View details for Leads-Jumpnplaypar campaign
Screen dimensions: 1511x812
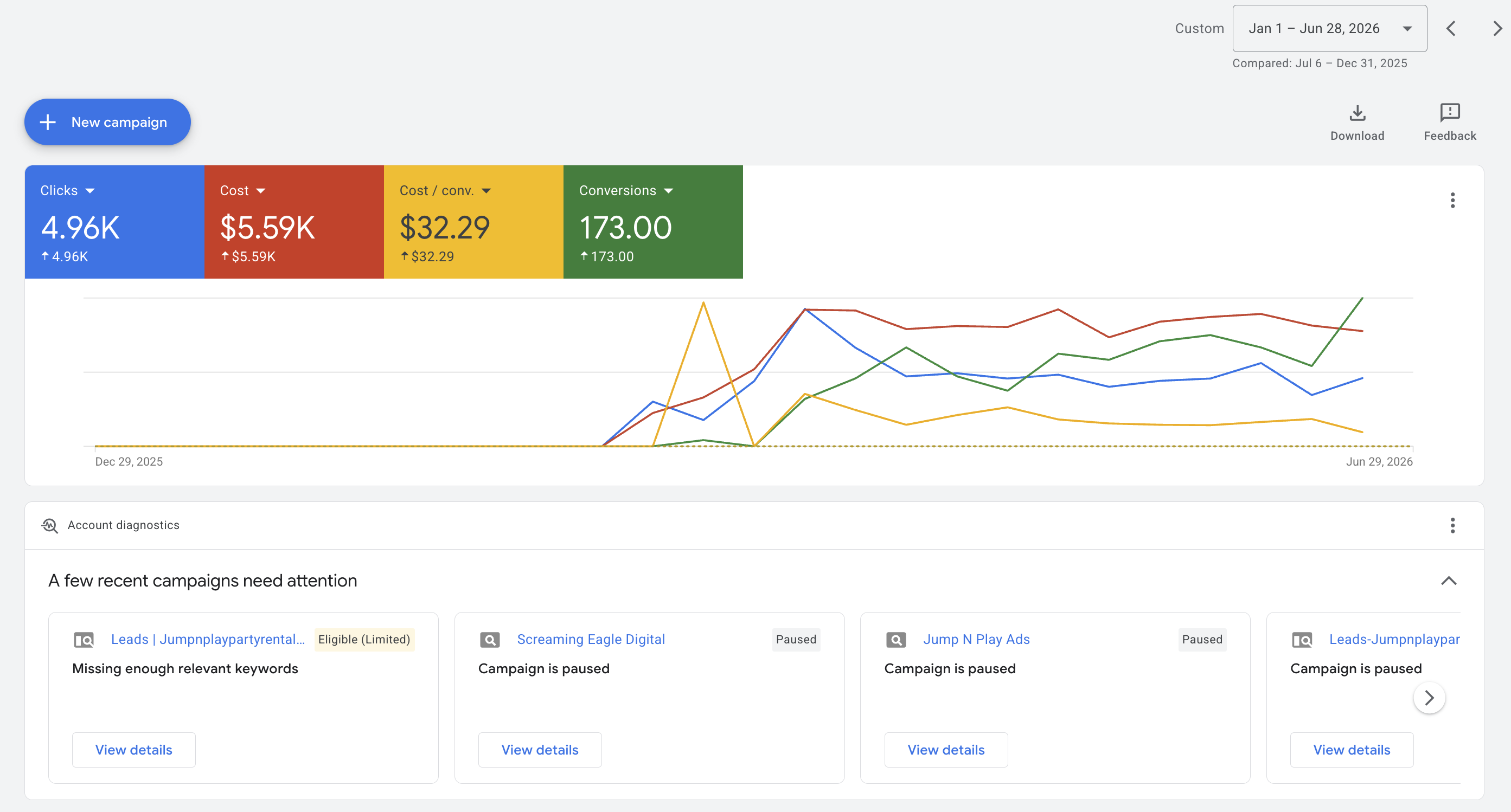point(1352,750)
